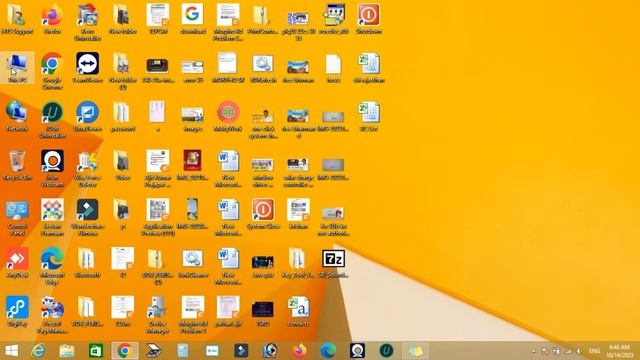
Task: Select the Google Chrome desktop shortcut
Action: pos(52,71)
